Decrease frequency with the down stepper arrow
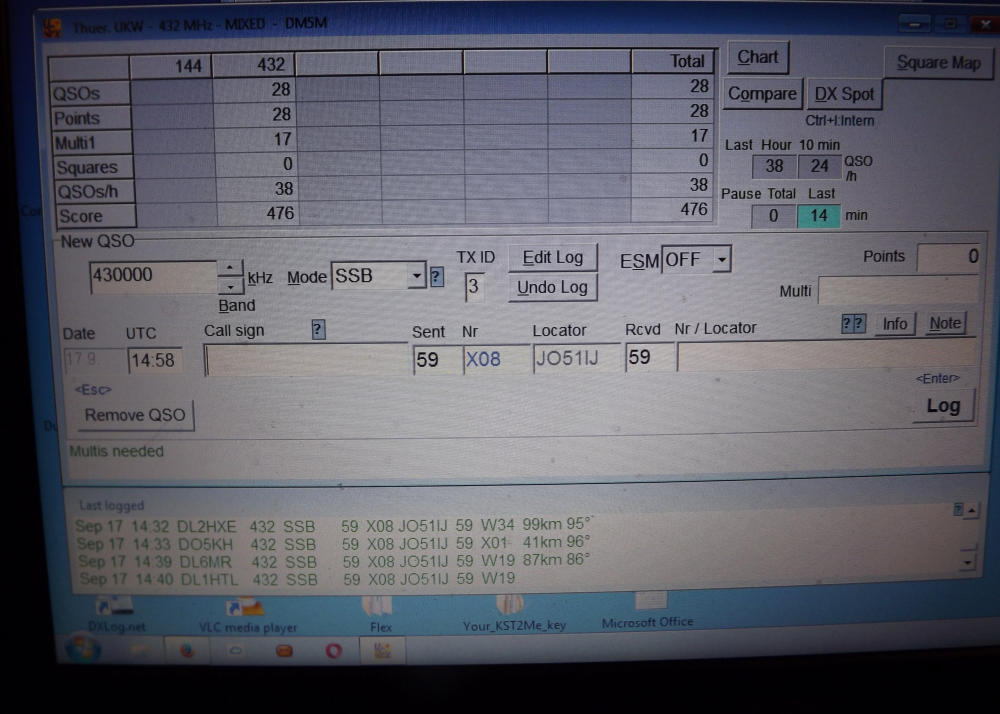Image resolution: width=1000 pixels, height=714 pixels. tap(230, 286)
